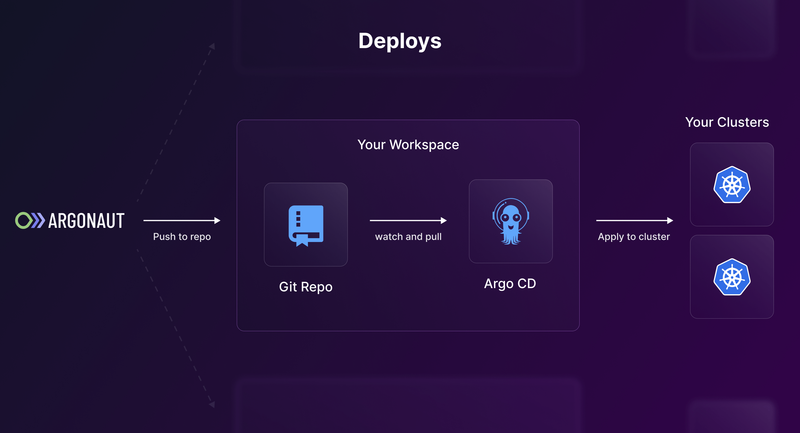Click the arrow above watch and pull

coord(407,220)
